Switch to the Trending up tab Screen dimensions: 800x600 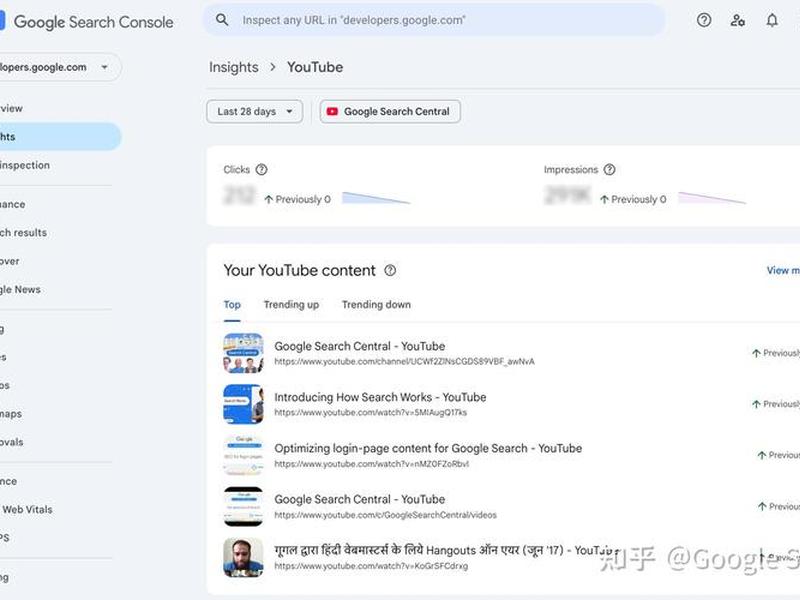(291, 305)
